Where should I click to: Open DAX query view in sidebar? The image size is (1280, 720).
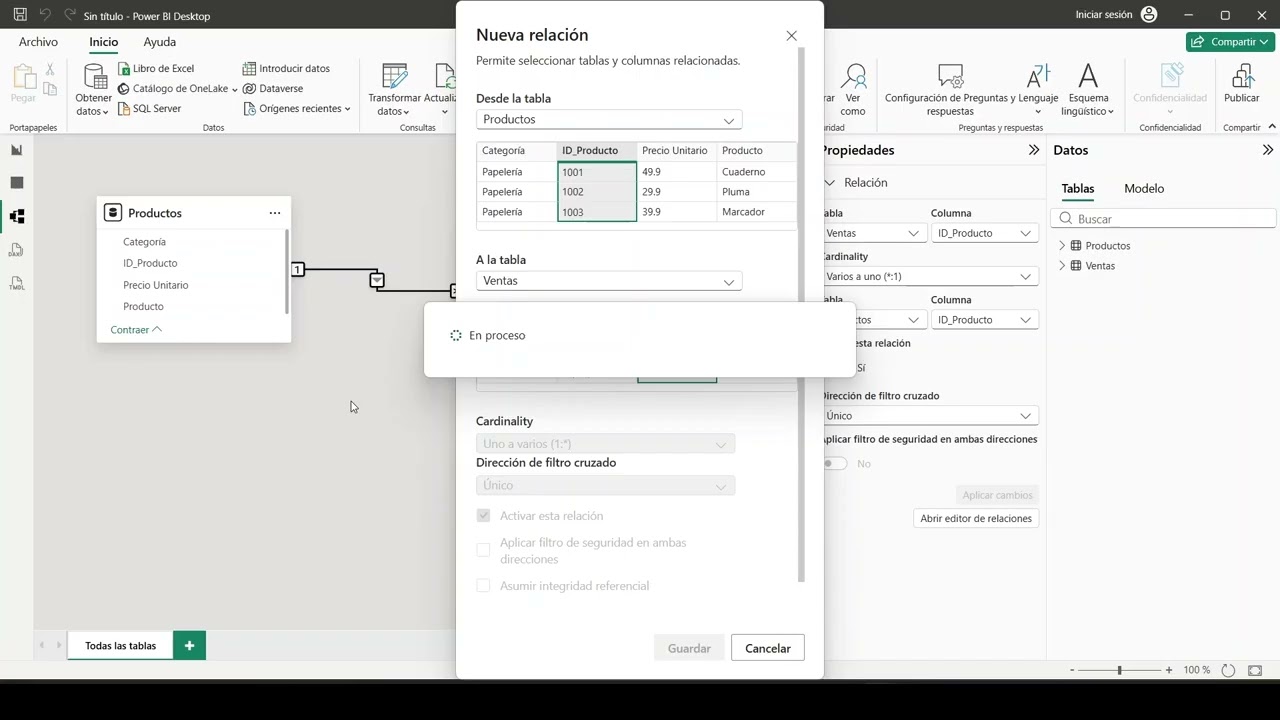tap(16, 250)
